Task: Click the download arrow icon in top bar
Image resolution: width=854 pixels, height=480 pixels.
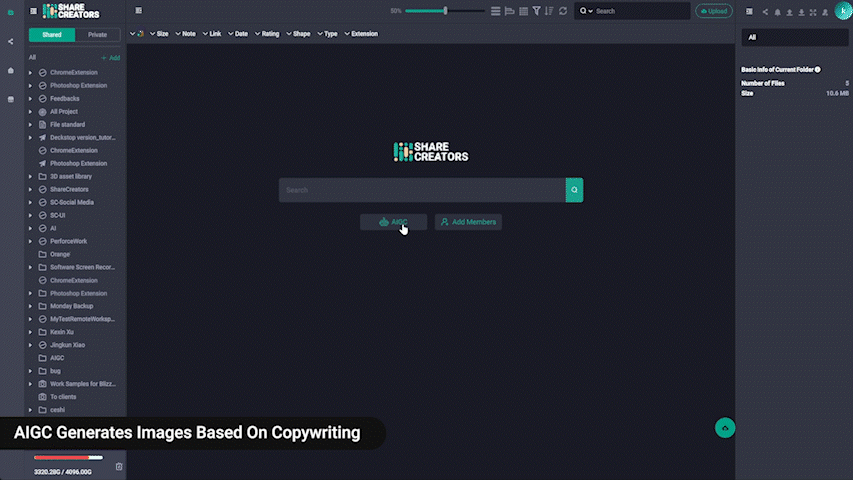Action: click(x=801, y=12)
